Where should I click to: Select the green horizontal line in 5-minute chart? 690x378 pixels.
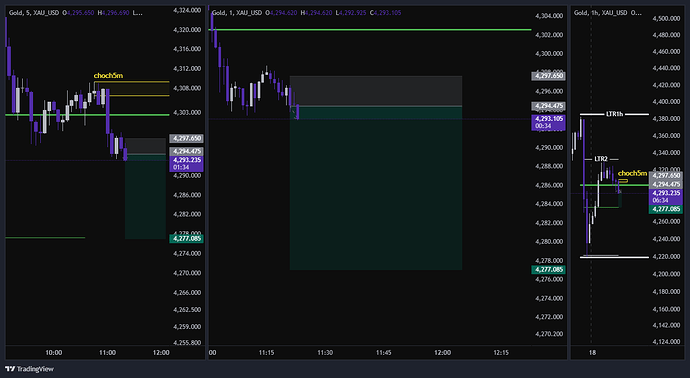pos(87,115)
